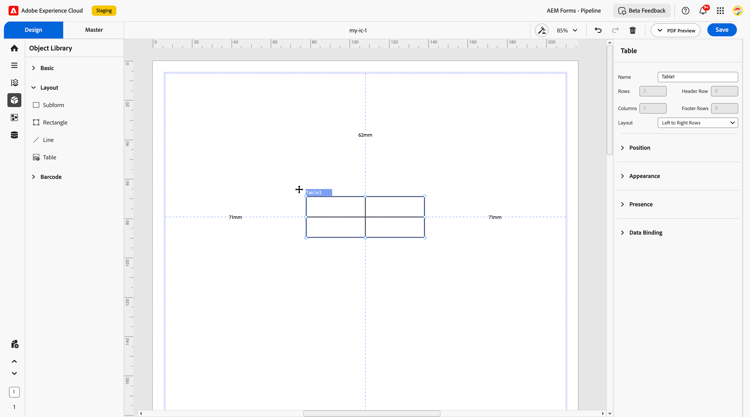The height and width of the screenshot is (417, 750).
Task: Open the apps grid switcher icon
Action: click(x=720, y=11)
